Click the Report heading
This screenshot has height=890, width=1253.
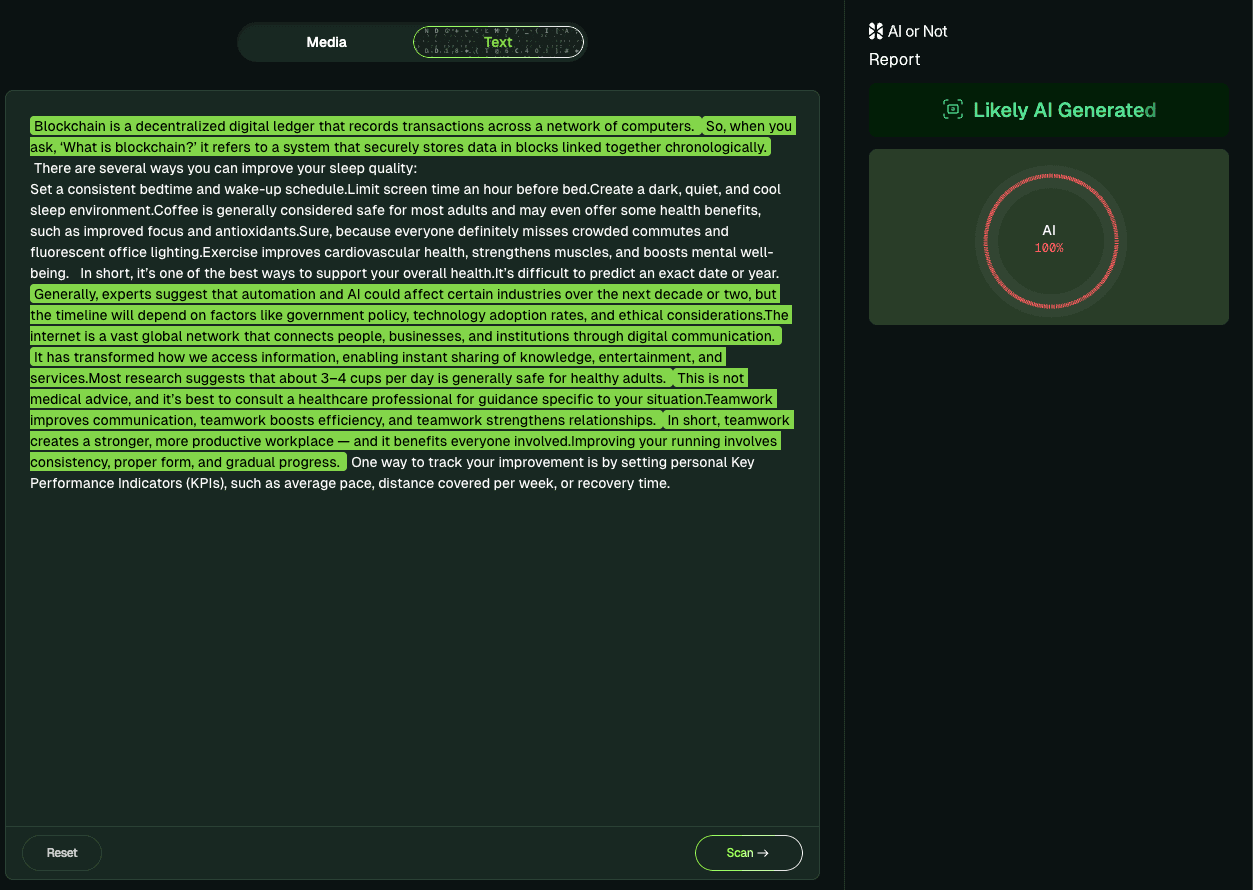[894, 59]
